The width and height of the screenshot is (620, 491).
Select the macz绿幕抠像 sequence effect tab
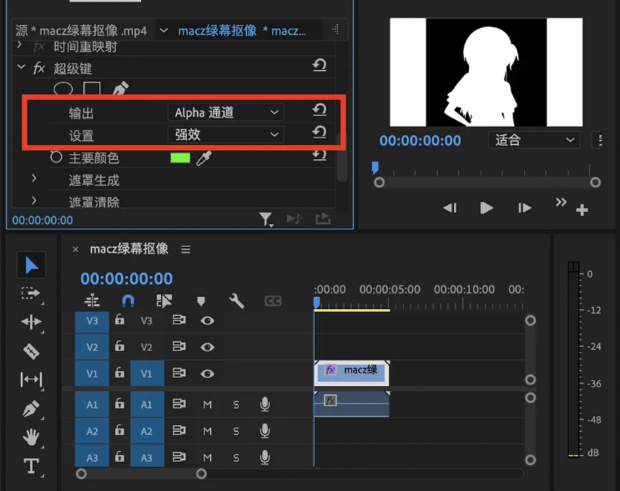click(242, 30)
